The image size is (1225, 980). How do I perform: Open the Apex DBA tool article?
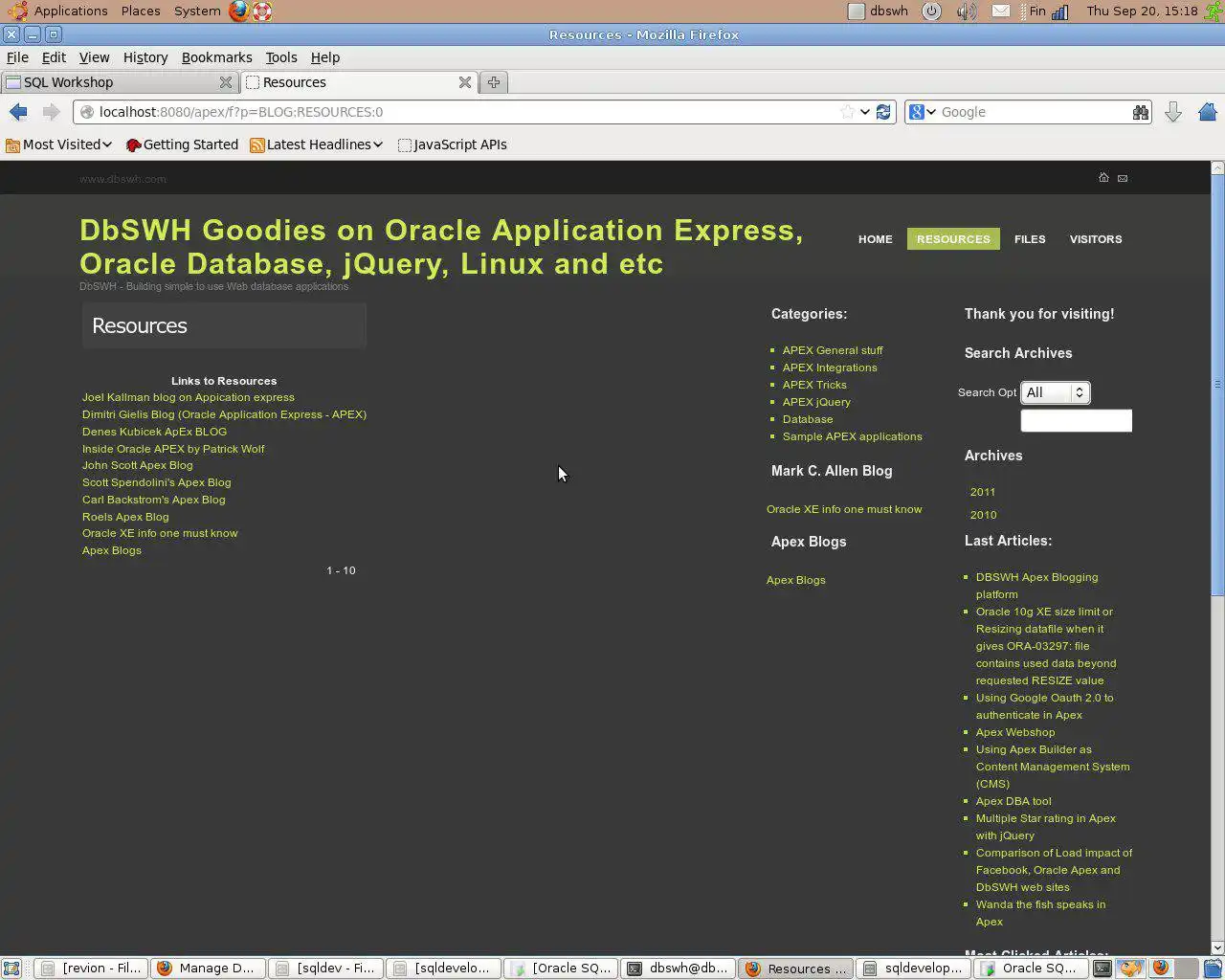pyautogui.click(x=1013, y=801)
